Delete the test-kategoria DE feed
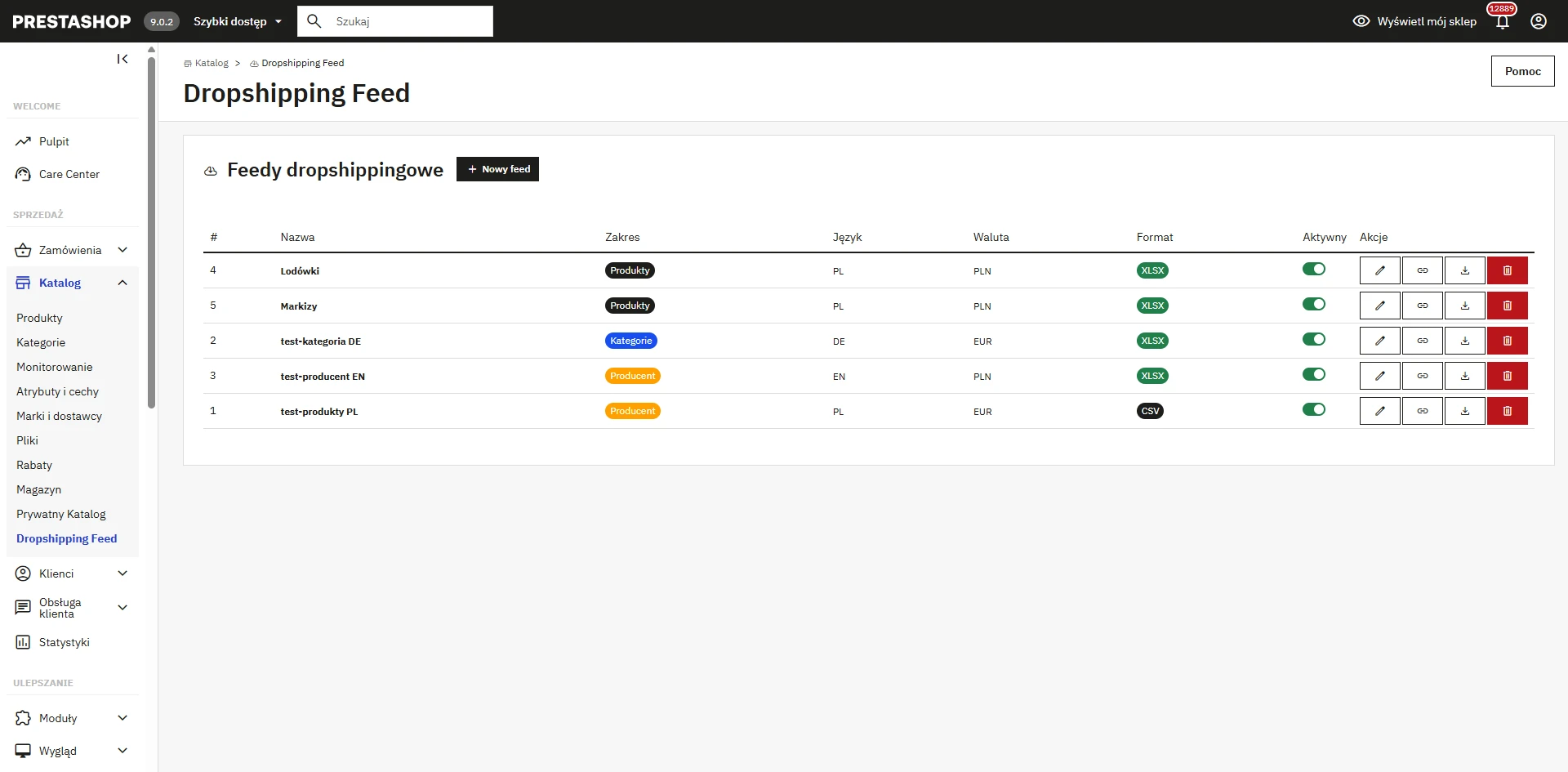The width and height of the screenshot is (1568, 772). coord(1507,341)
